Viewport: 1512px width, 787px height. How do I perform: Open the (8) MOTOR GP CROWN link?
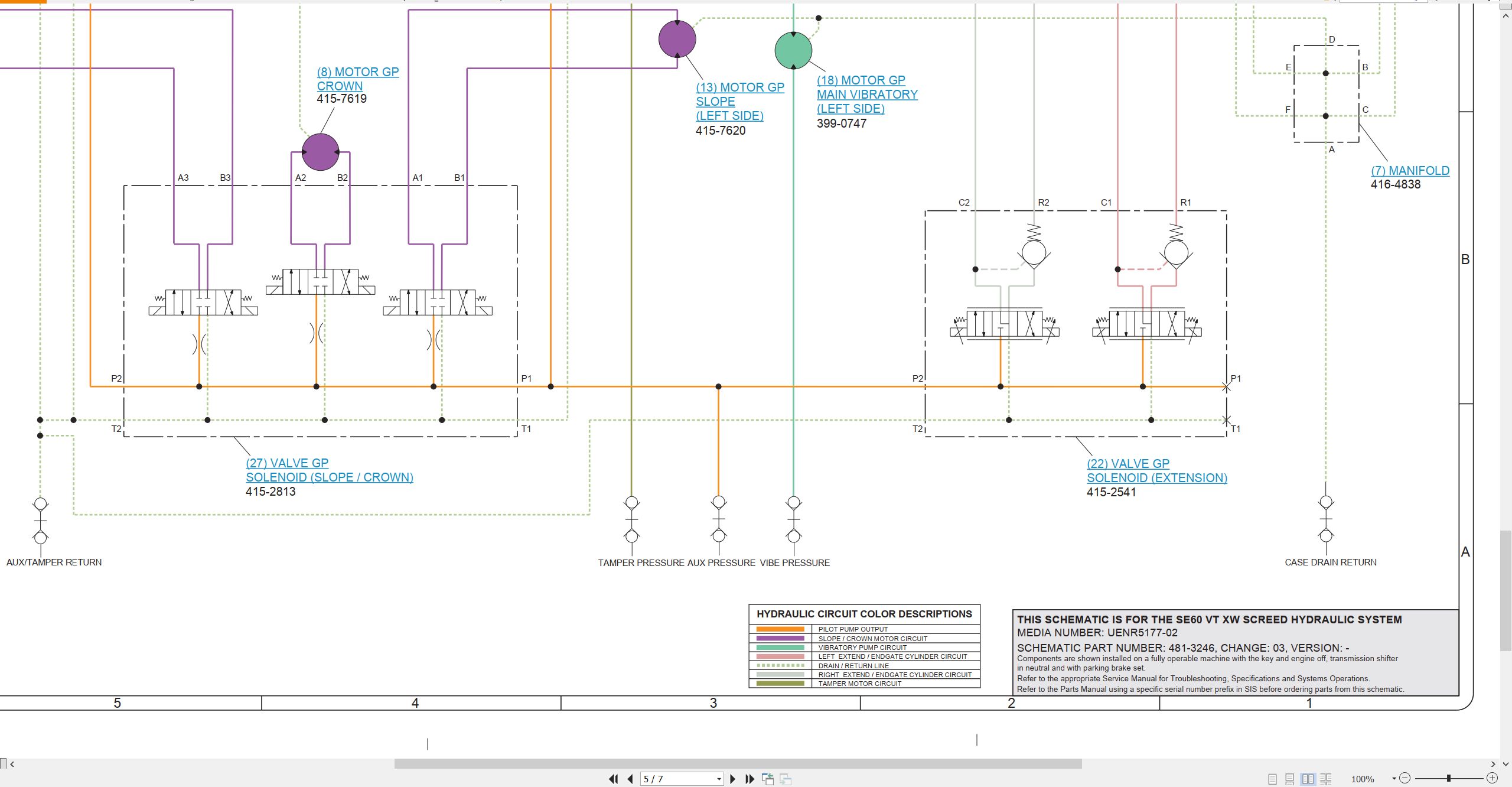point(358,79)
